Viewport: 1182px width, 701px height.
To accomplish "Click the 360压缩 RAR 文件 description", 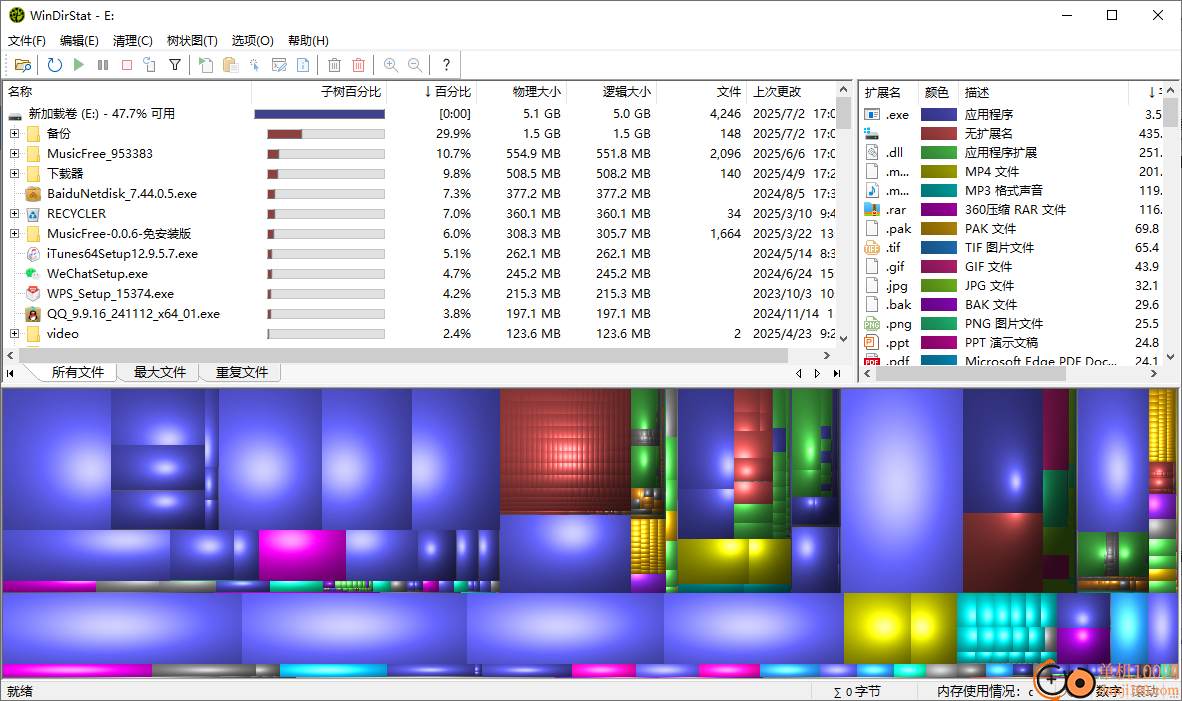I will (1015, 210).
